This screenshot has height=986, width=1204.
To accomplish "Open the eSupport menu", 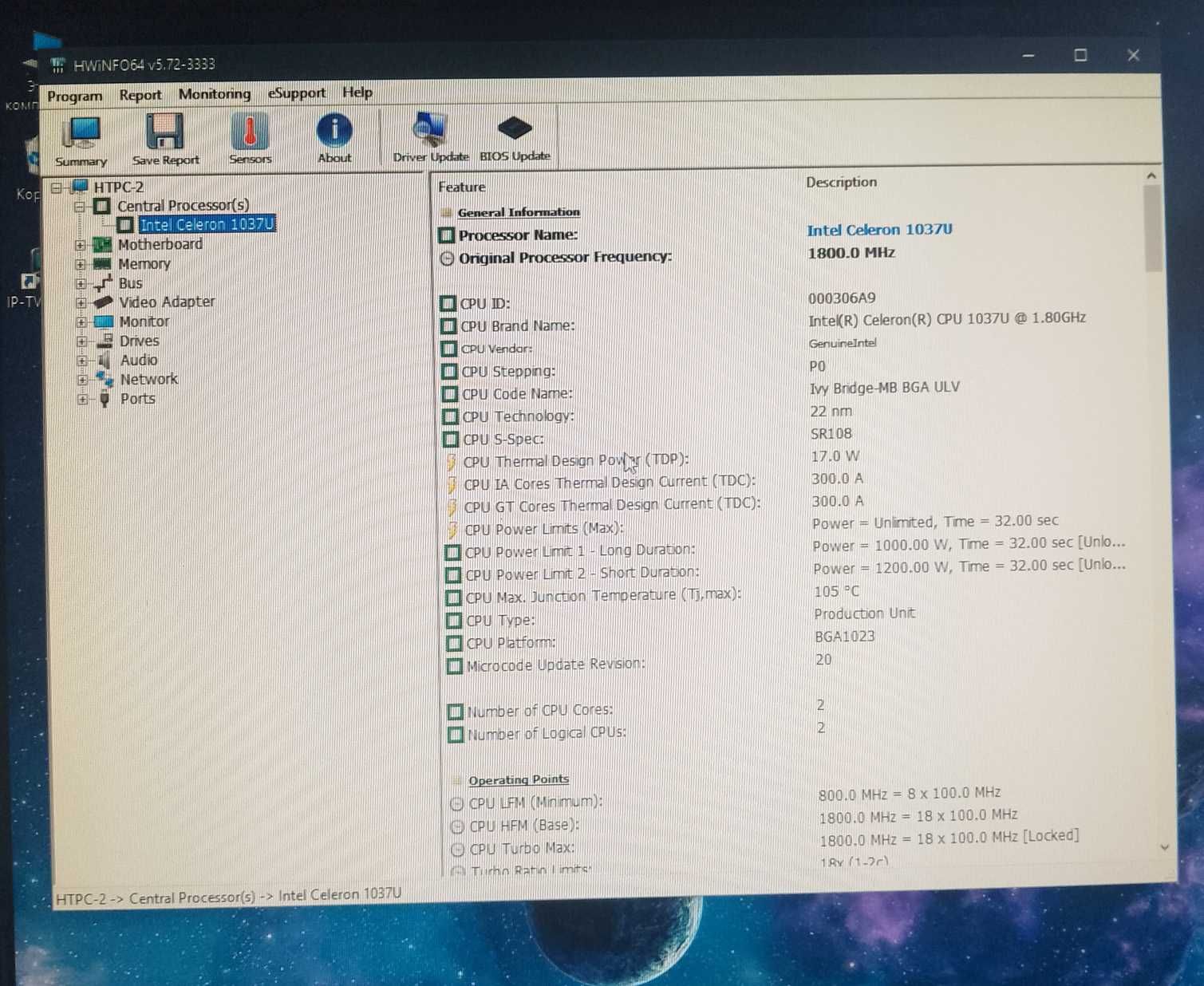I will coord(297,93).
